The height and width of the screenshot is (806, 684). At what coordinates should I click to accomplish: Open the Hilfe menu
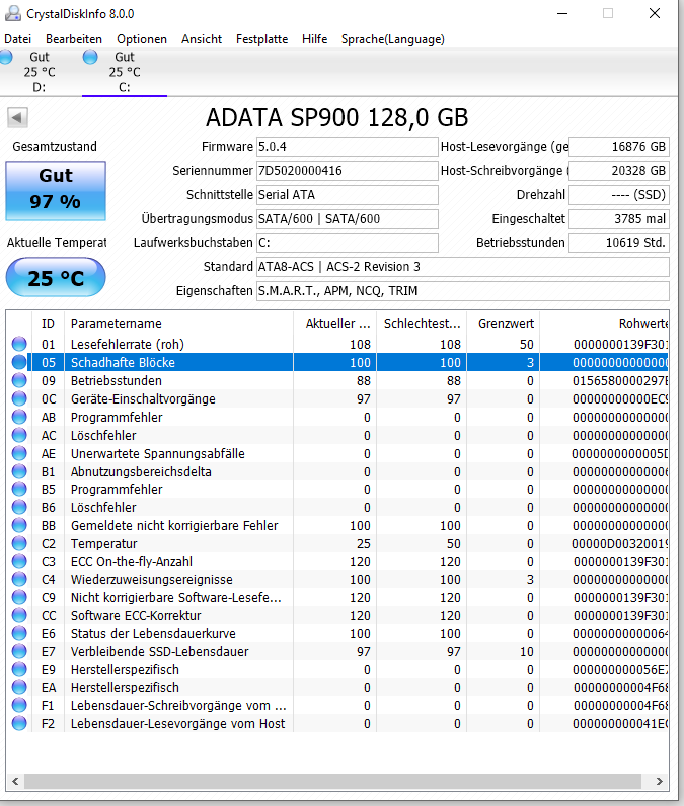click(315, 39)
